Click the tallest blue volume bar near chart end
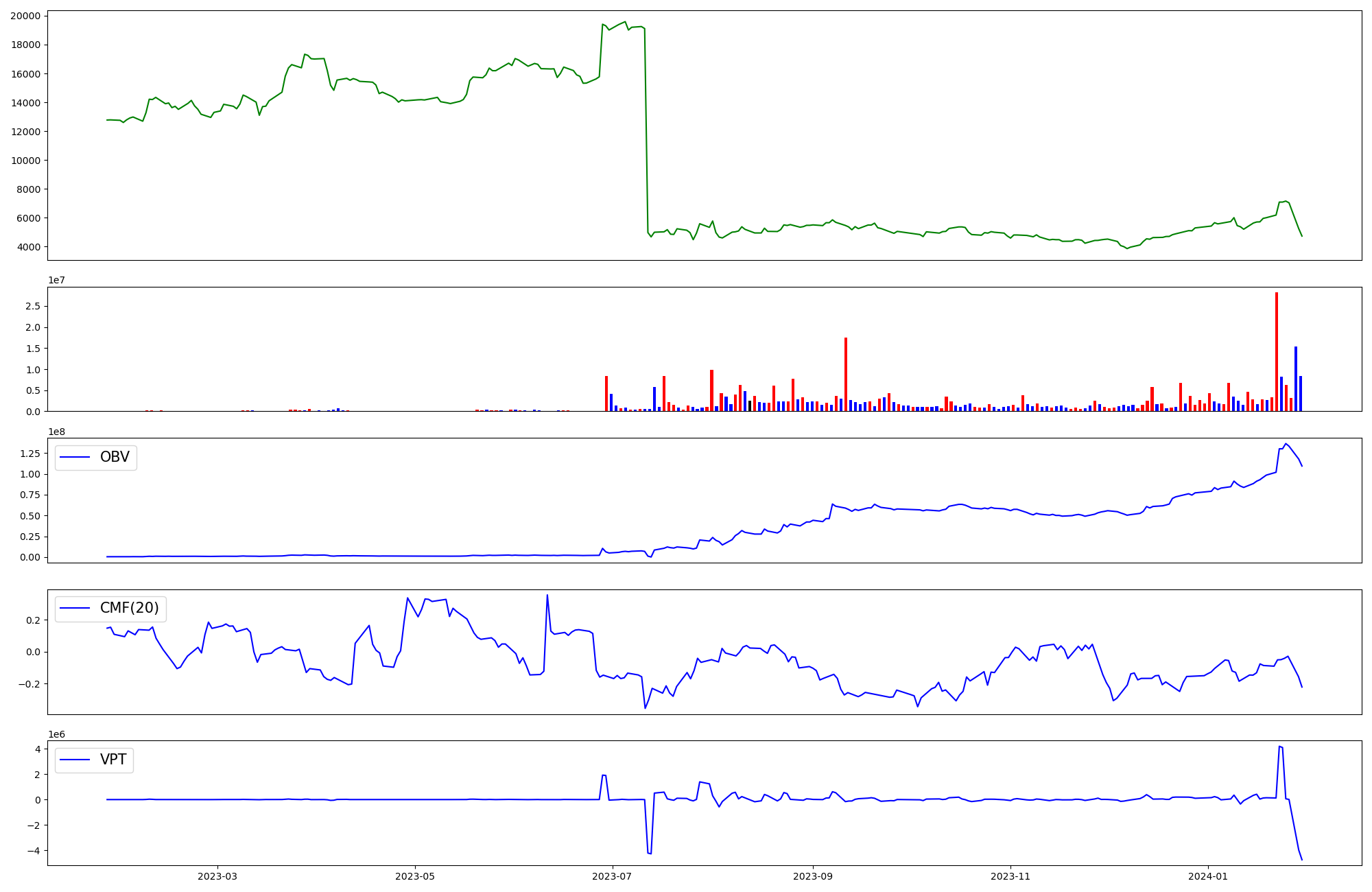The width and height of the screenshot is (1372, 892). pos(1296,379)
